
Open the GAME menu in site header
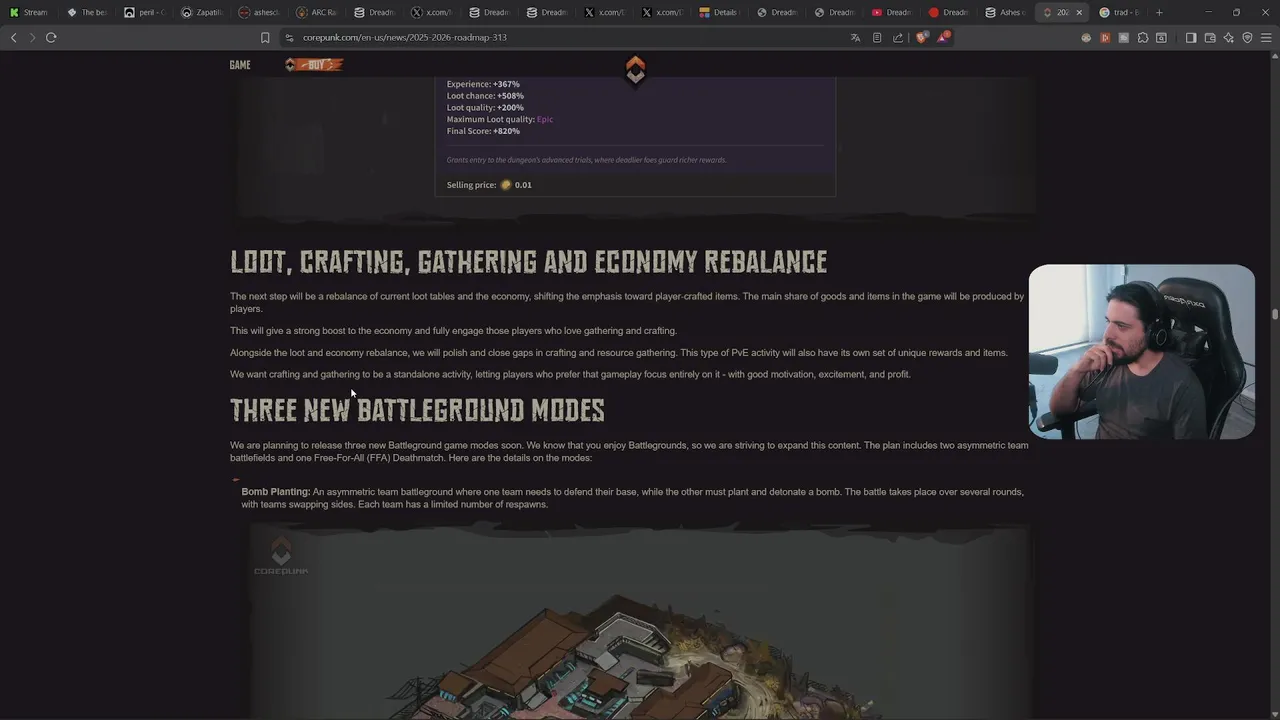point(240,65)
